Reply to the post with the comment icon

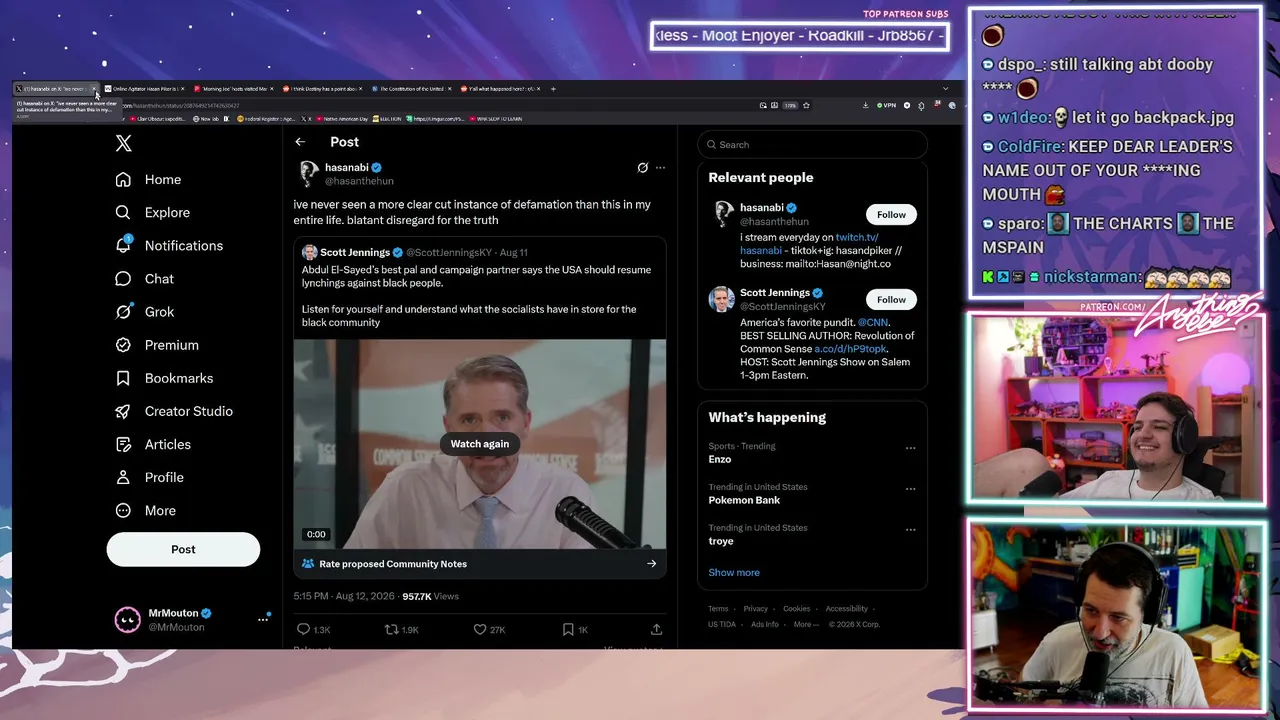(304, 629)
